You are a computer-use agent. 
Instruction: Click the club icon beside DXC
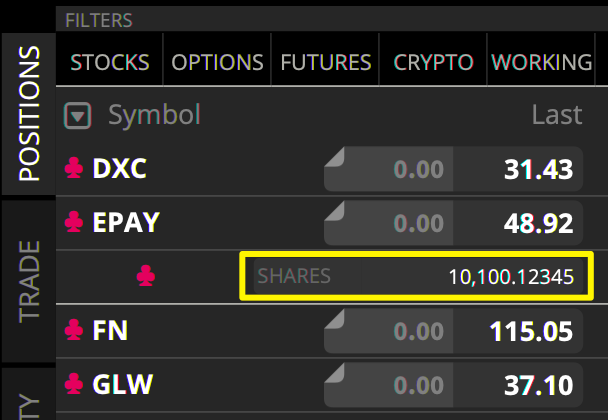coord(74,169)
